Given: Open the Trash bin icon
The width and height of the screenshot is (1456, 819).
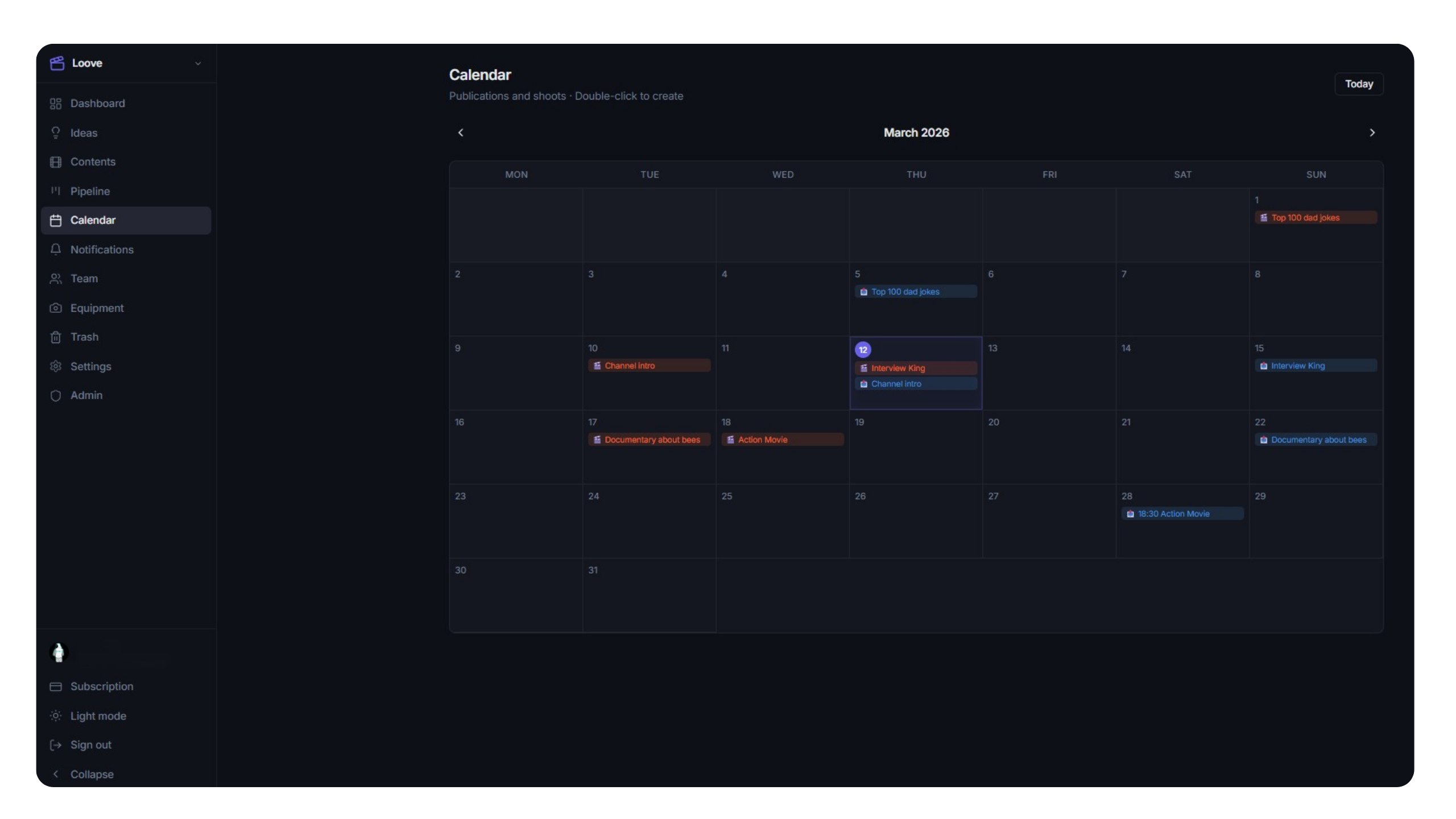Looking at the screenshot, I should (55, 337).
